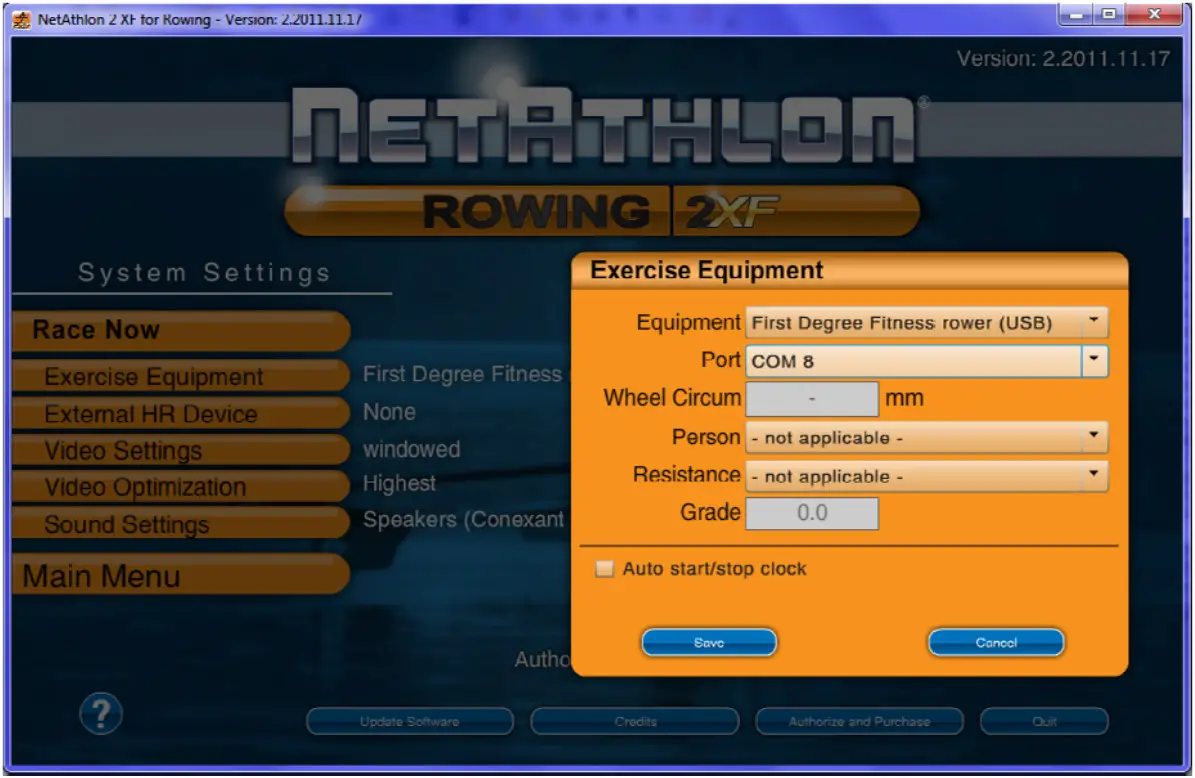Click the Quit button
The height and width of the screenshot is (778, 1195).
point(1044,721)
